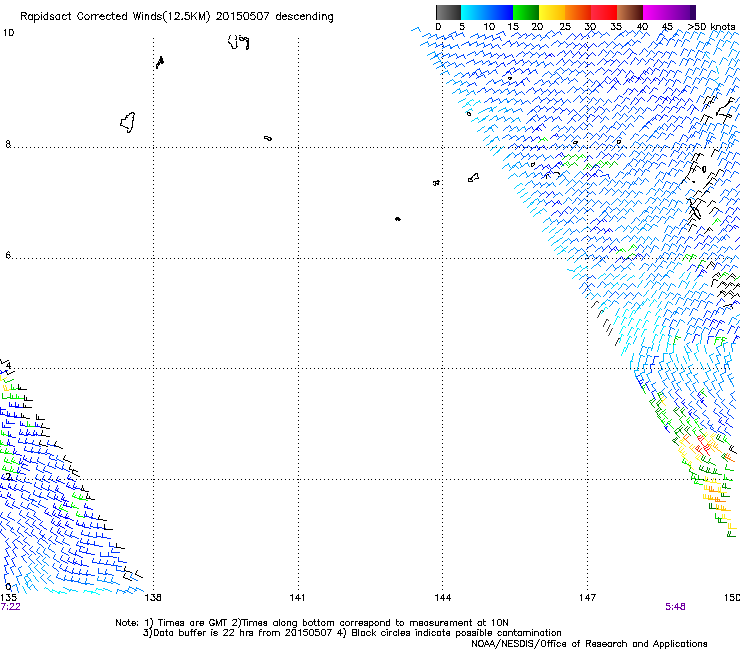Pick the red 30-35 knots legend swatch
740x650 pixels.
tap(604, 12)
